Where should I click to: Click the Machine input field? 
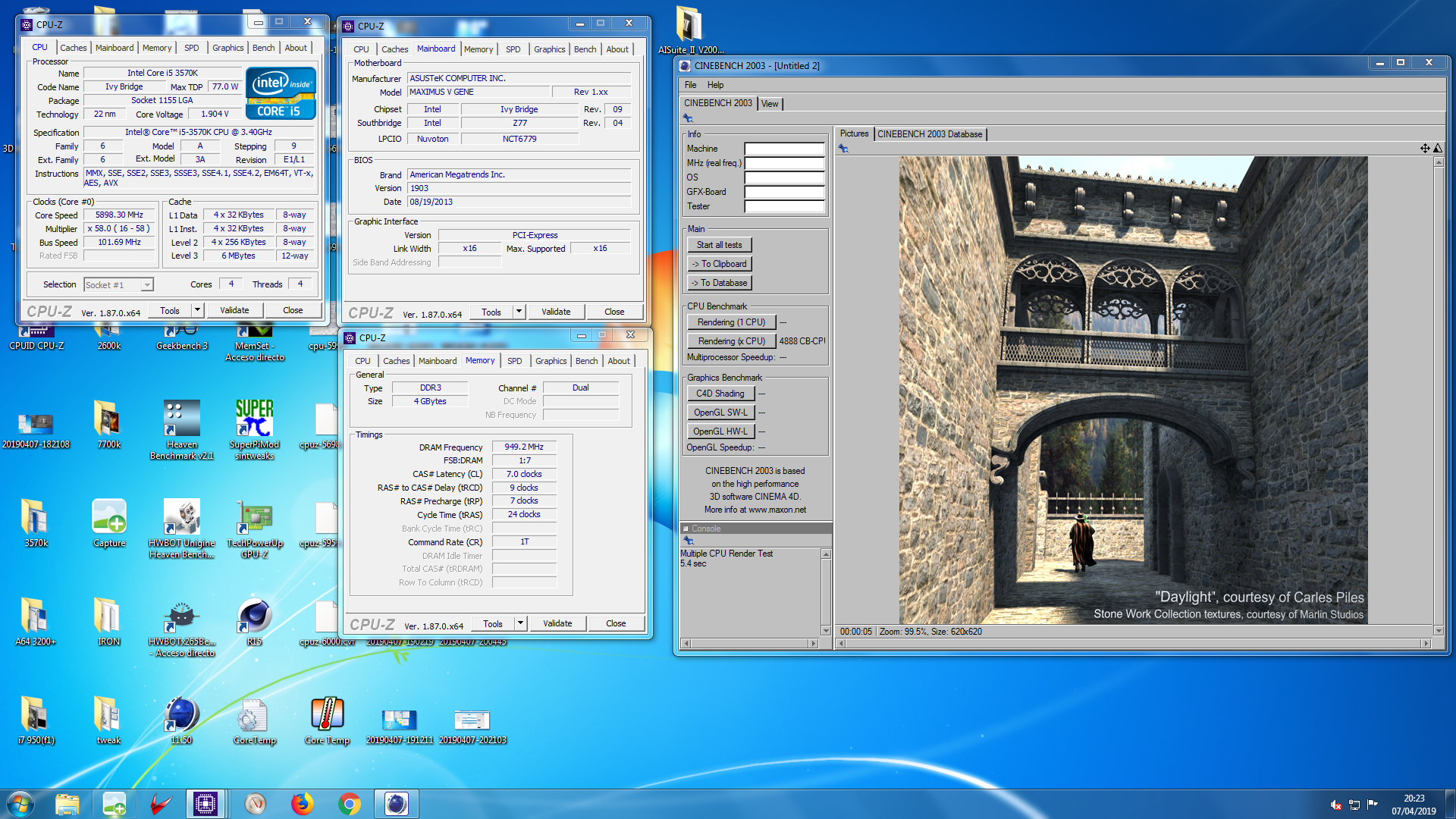784,149
